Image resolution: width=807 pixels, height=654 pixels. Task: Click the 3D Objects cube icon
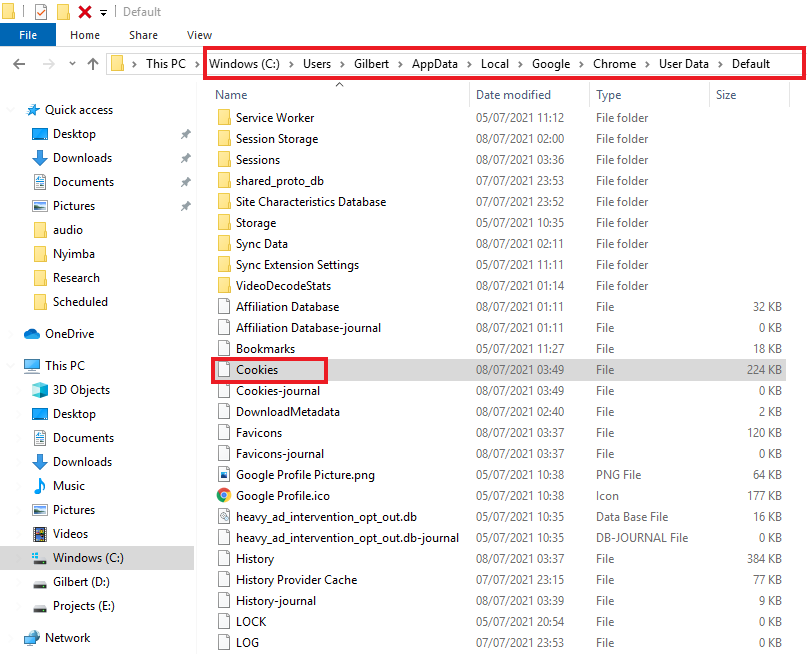pyautogui.click(x=40, y=390)
